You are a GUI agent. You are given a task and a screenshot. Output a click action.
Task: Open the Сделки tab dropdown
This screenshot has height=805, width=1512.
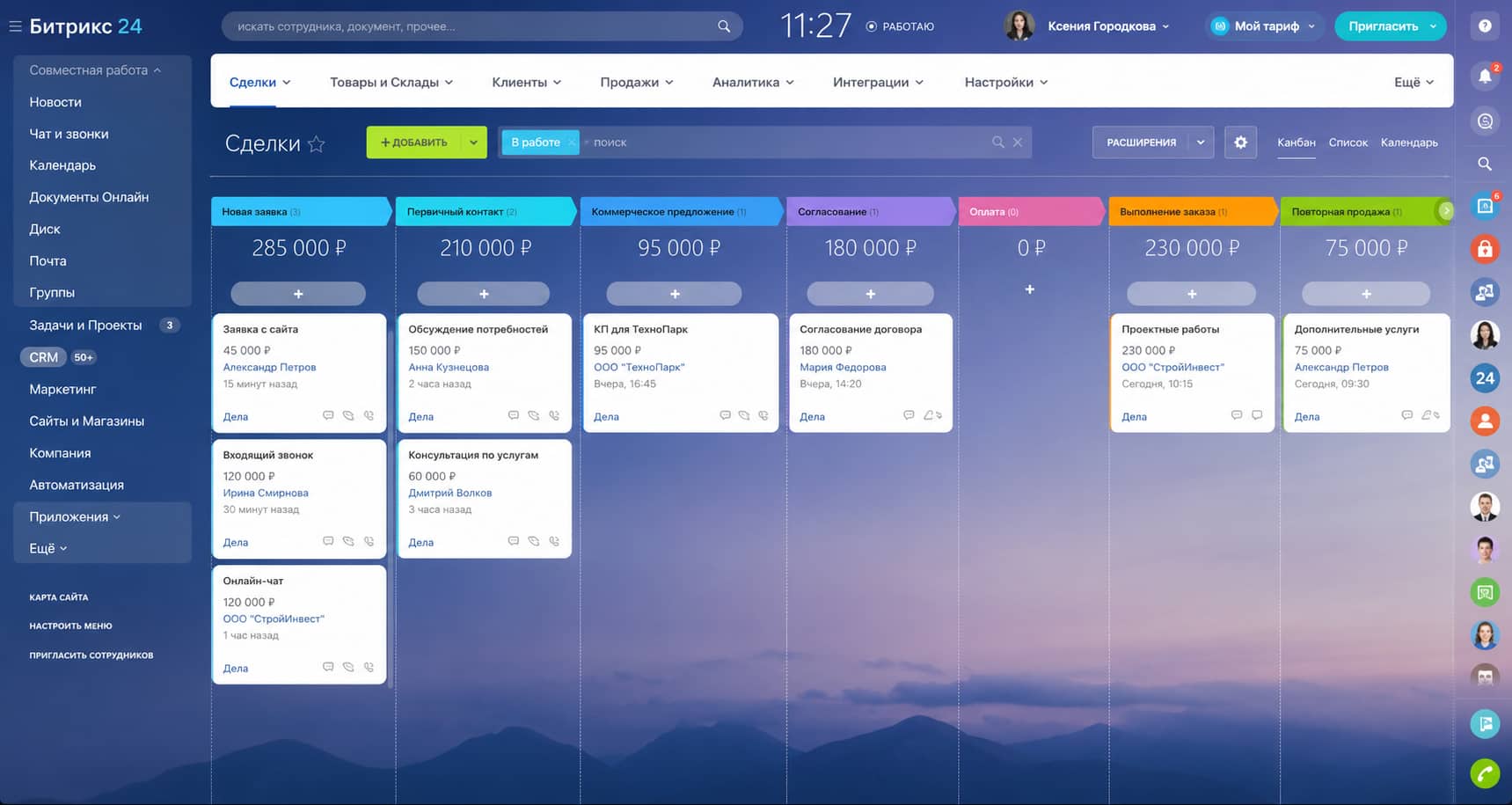pyautogui.click(x=287, y=83)
